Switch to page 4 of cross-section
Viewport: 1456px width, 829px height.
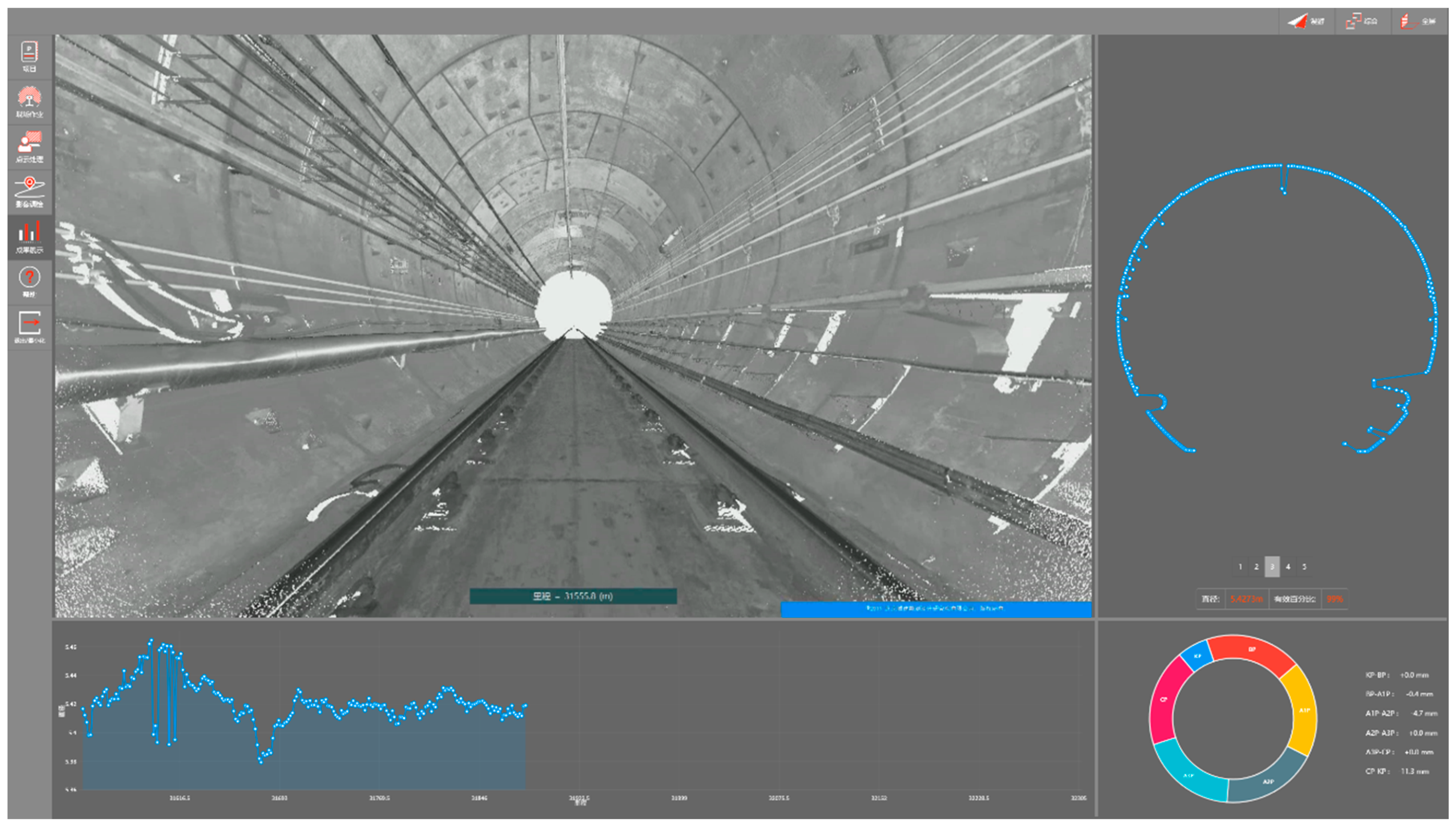pos(1287,567)
